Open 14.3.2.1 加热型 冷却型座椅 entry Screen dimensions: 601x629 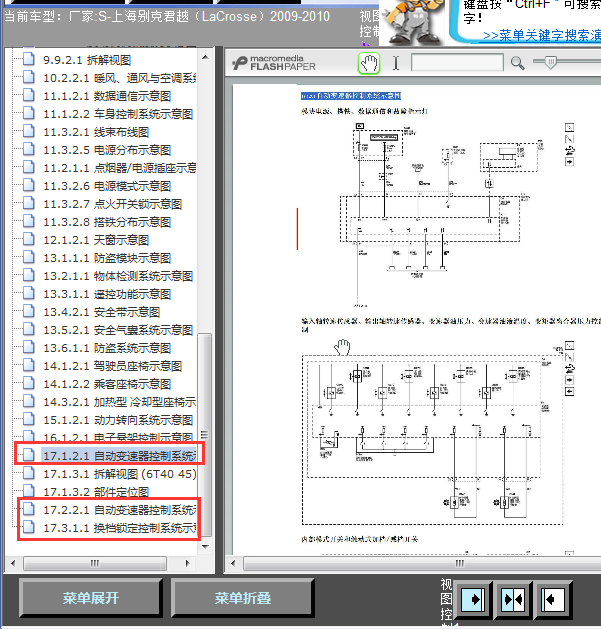[120, 402]
